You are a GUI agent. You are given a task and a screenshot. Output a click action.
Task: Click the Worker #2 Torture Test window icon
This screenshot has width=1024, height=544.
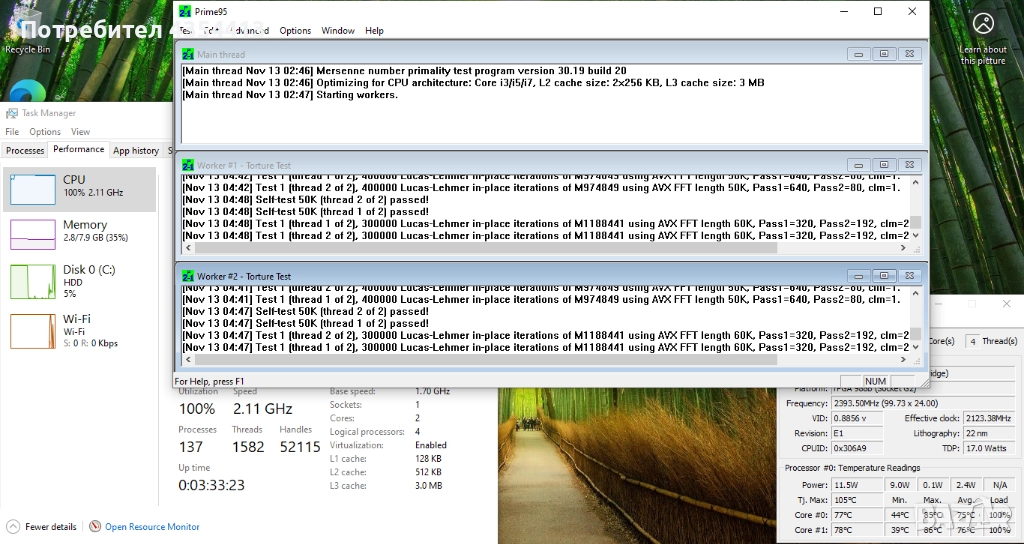pyautogui.click(x=187, y=276)
